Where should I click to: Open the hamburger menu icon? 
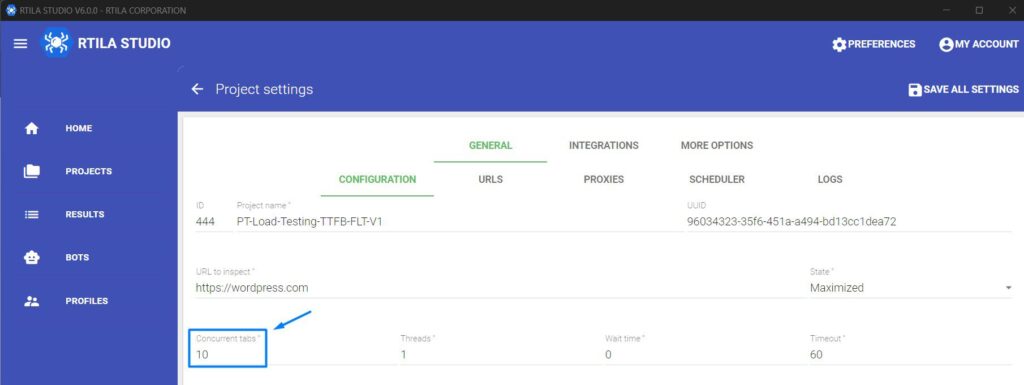click(x=21, y=44)
